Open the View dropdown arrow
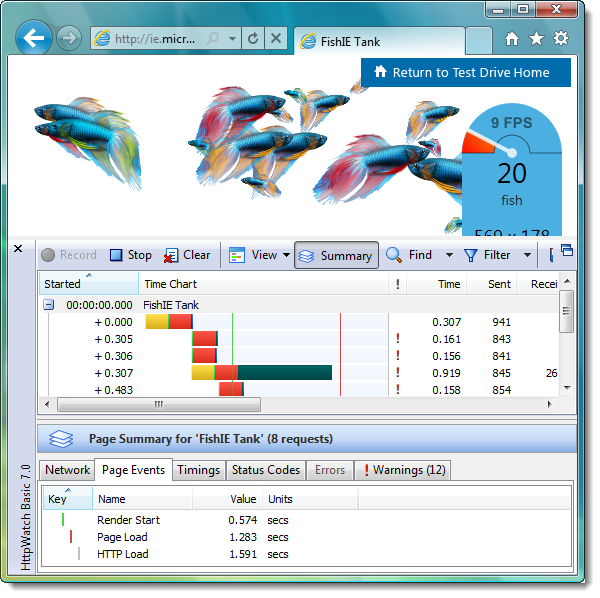 coord(286,255)
